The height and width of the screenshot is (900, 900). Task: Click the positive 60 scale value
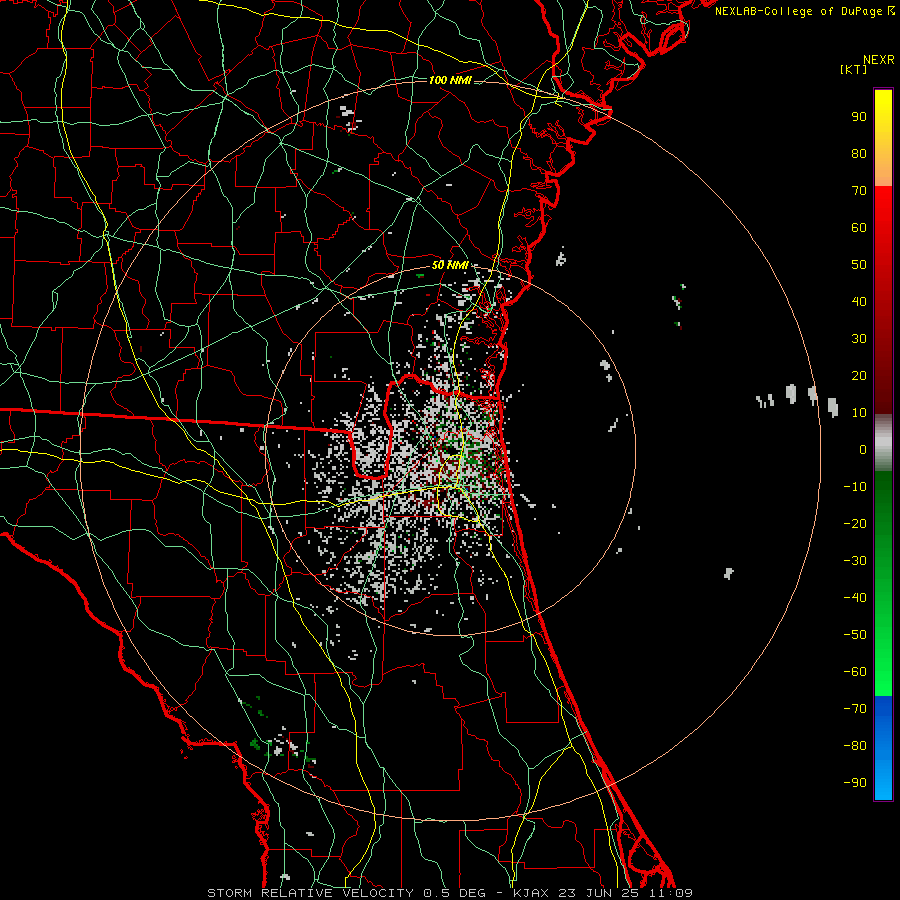(859, 228)
